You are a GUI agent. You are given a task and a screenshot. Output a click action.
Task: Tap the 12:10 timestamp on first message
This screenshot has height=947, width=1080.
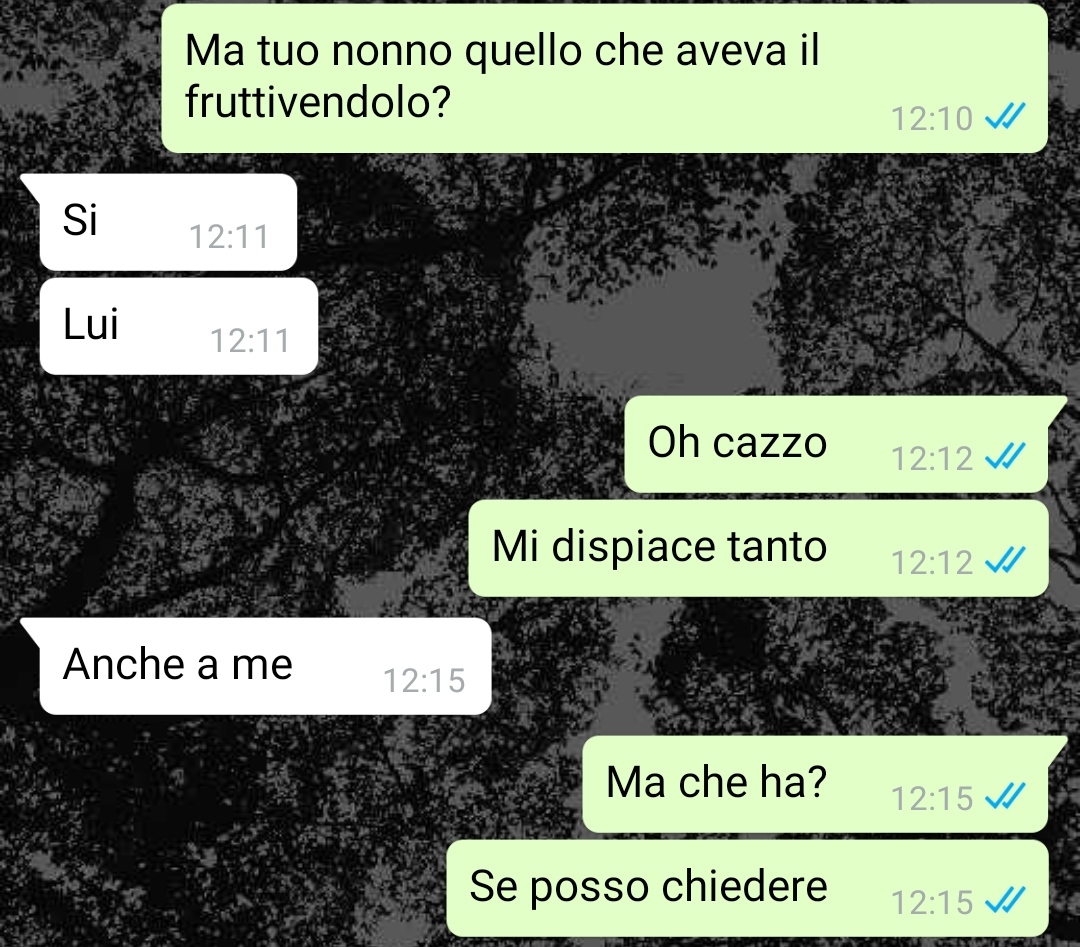pyautogui.click(x=932, y=118)
